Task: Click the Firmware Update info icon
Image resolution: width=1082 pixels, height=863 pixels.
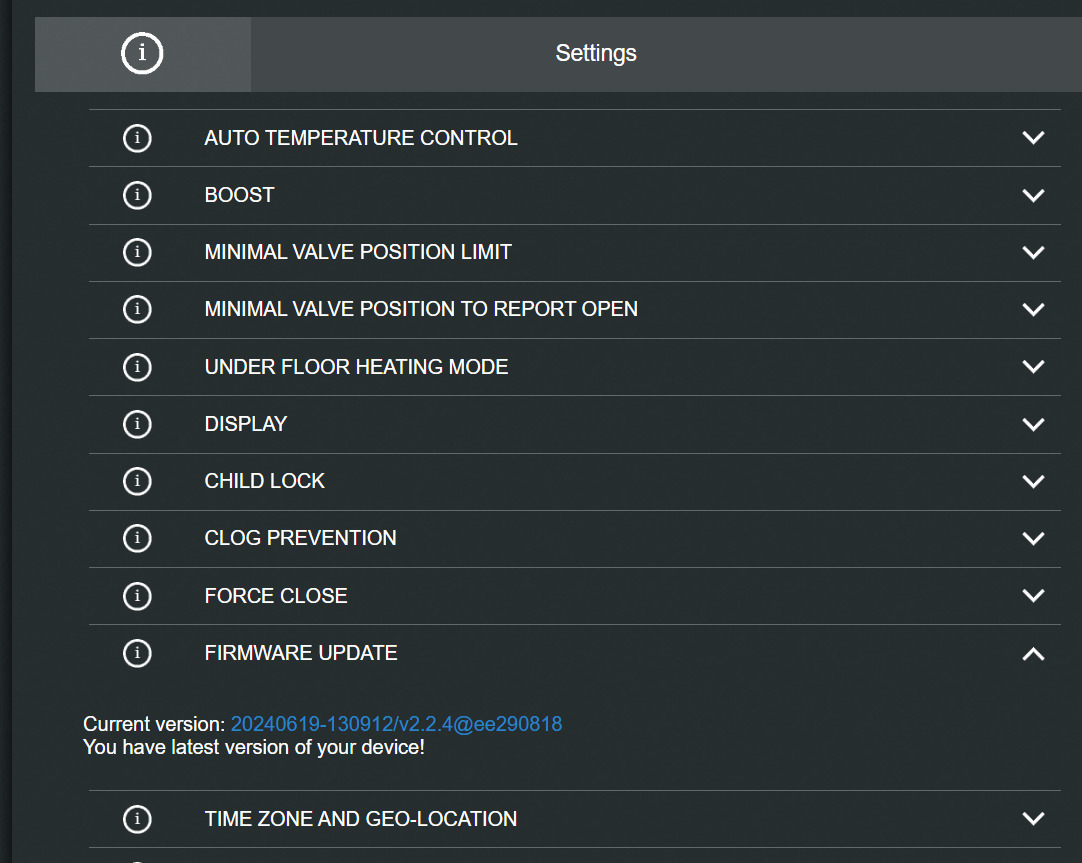Action: pos(137,653)
